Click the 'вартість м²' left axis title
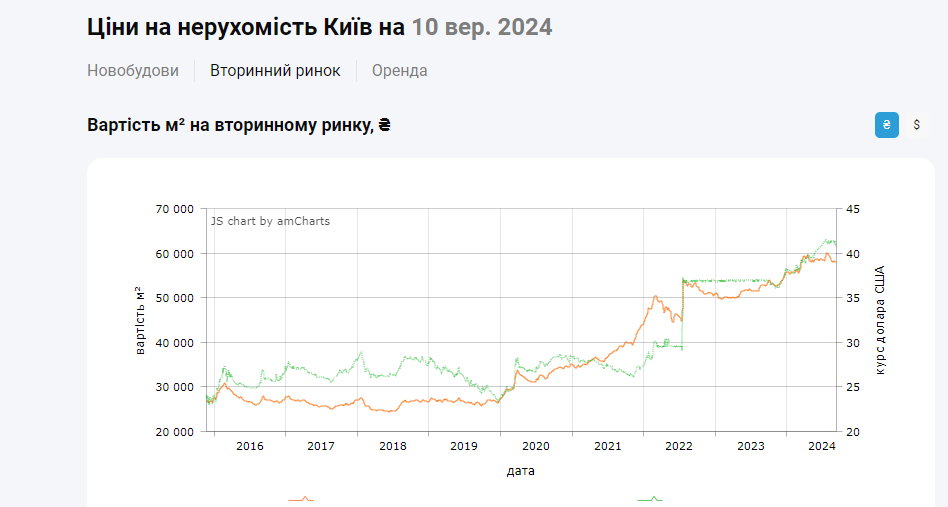 click(x=140, y=320)
